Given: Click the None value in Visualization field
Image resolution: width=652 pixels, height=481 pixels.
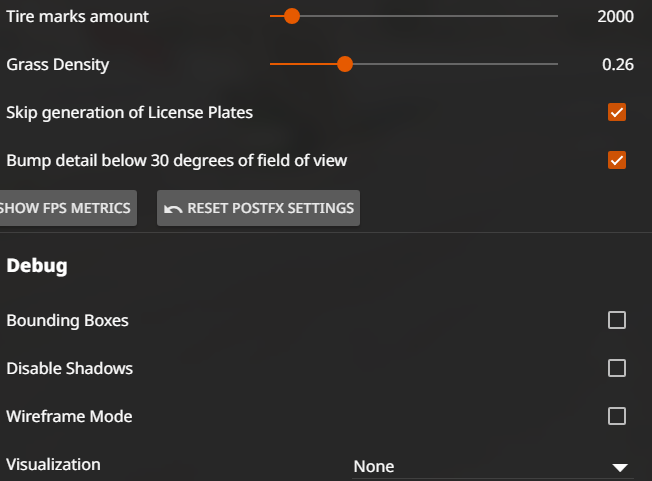Looking at the screenshot, I should click(374, 466).
